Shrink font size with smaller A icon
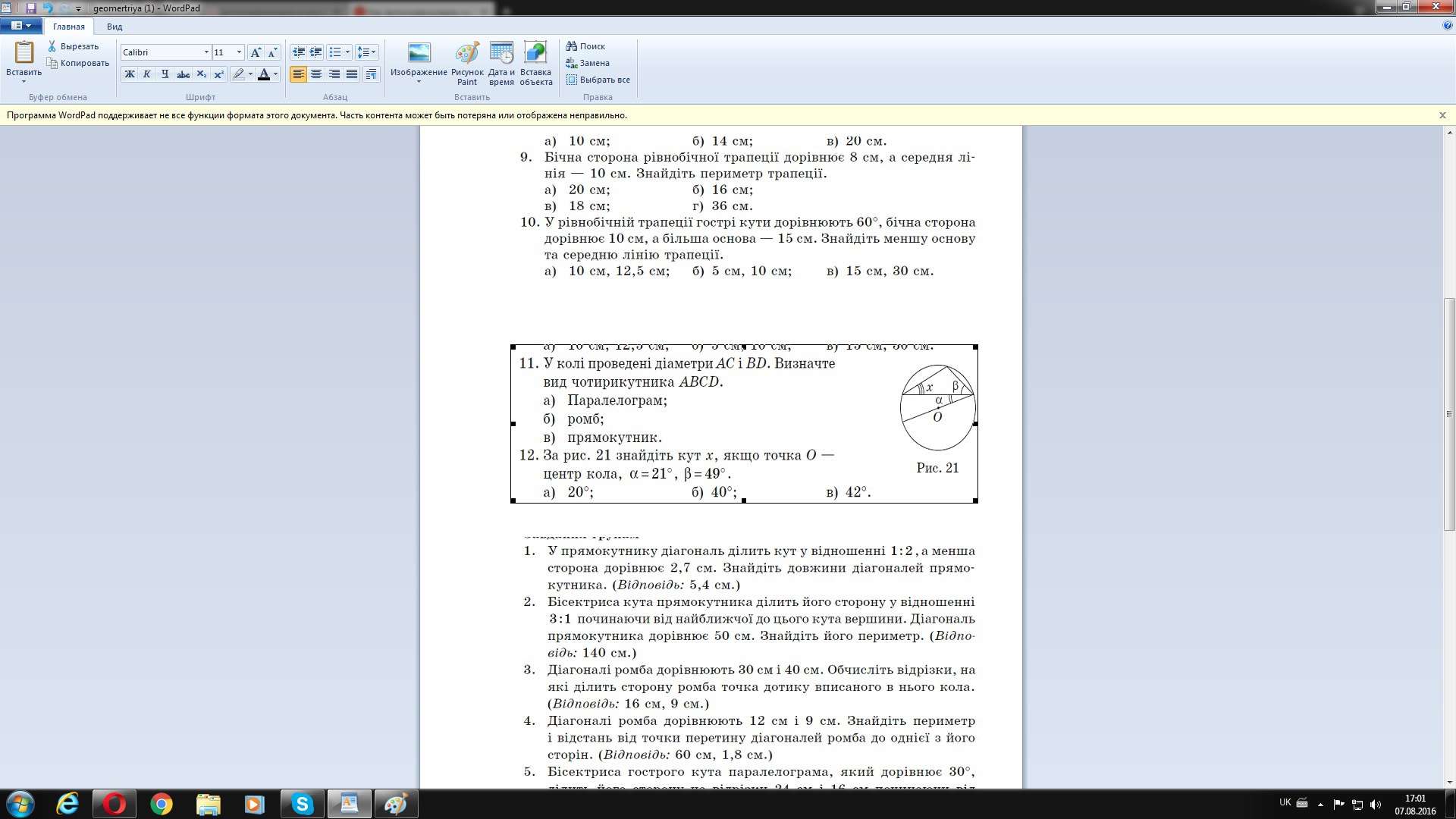1456x819 pixels. 272,52
